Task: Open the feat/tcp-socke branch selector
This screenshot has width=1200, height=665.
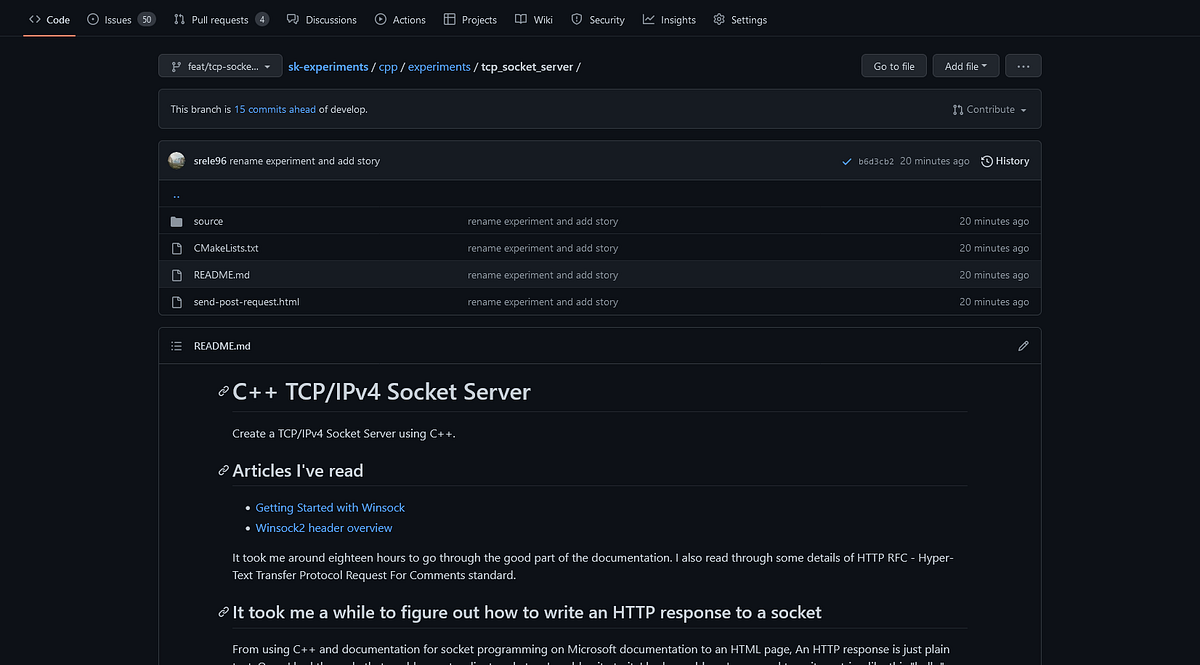Action: pos(220,66)
